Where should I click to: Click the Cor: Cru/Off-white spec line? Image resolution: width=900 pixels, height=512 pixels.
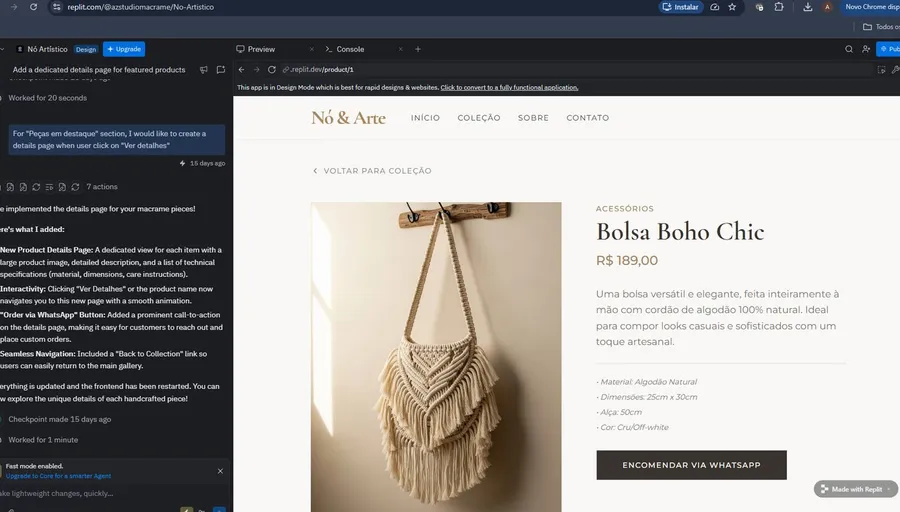pyautogui.click(x=632, y=428)
